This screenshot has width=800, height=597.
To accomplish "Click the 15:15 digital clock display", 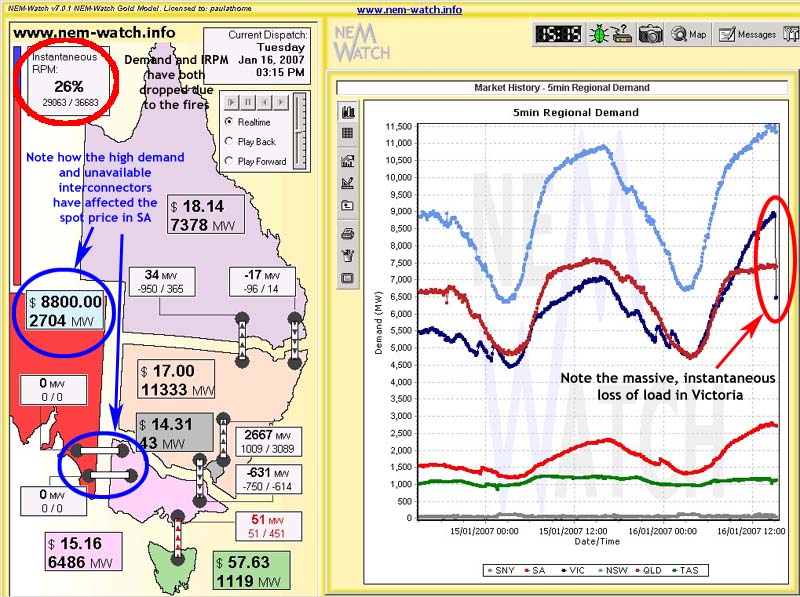I will click(559, 35).
